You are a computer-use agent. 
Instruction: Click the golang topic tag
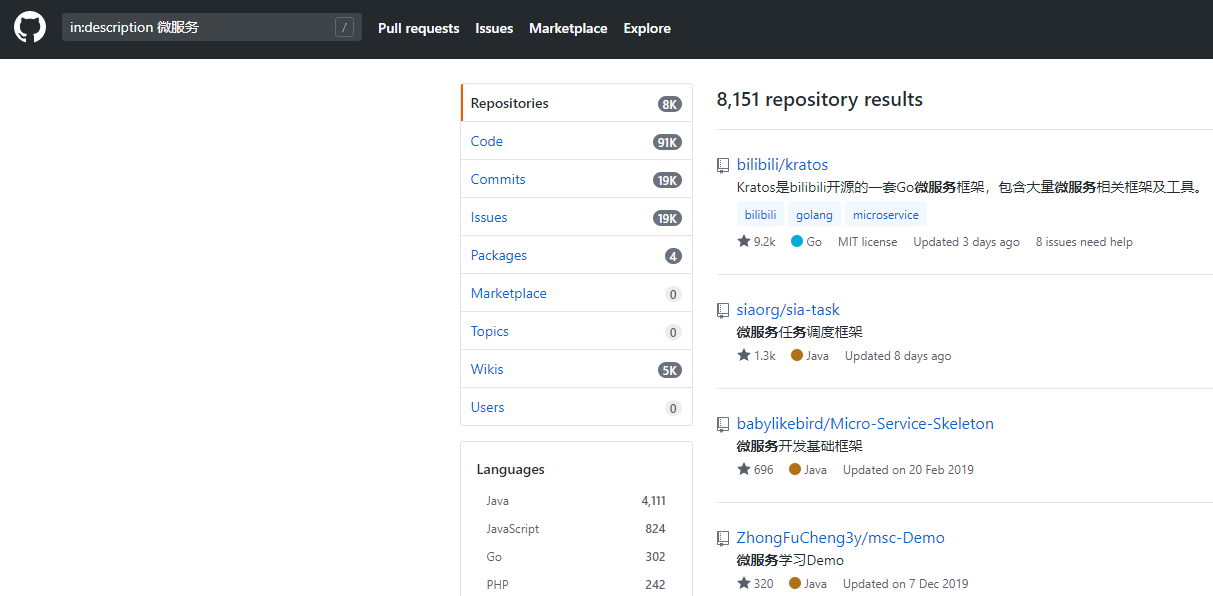pyautogui.click(x=814, y=214)
